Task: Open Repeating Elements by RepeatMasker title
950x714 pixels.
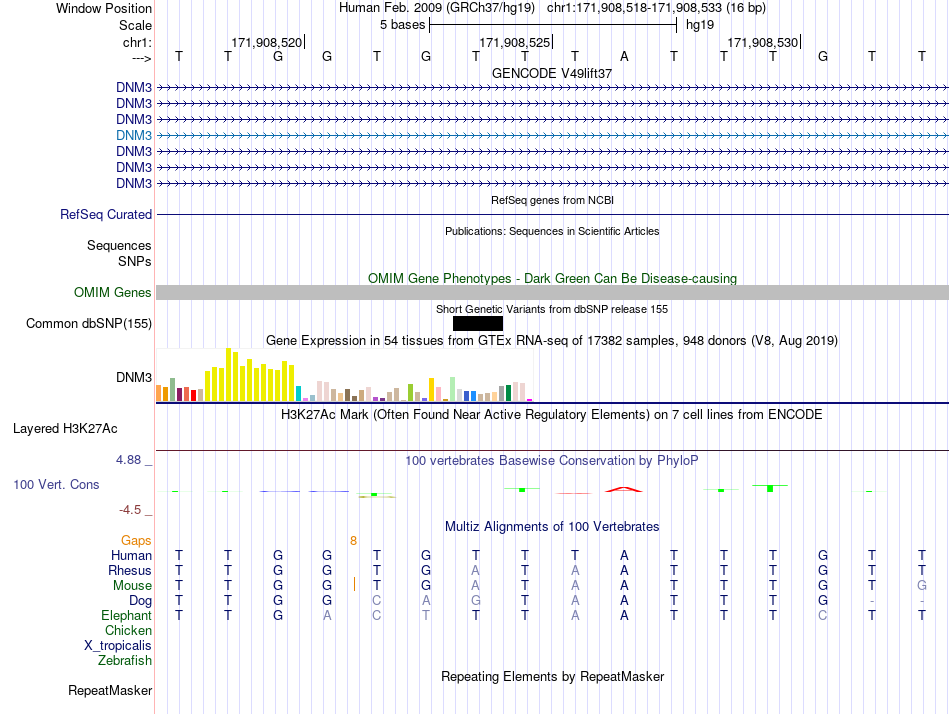Action: [552, 676]
